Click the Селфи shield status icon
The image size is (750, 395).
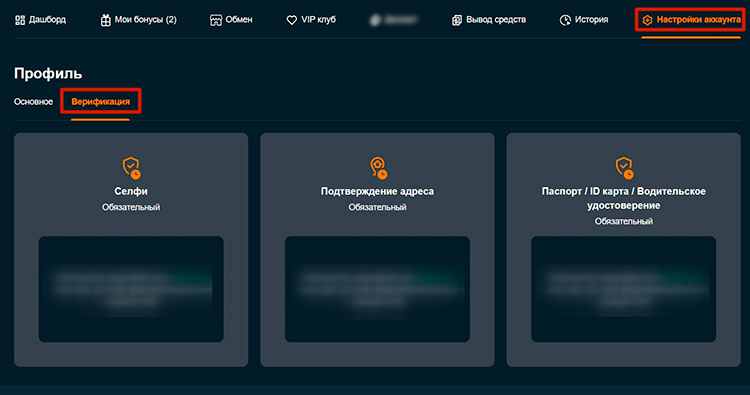point(131,168)
